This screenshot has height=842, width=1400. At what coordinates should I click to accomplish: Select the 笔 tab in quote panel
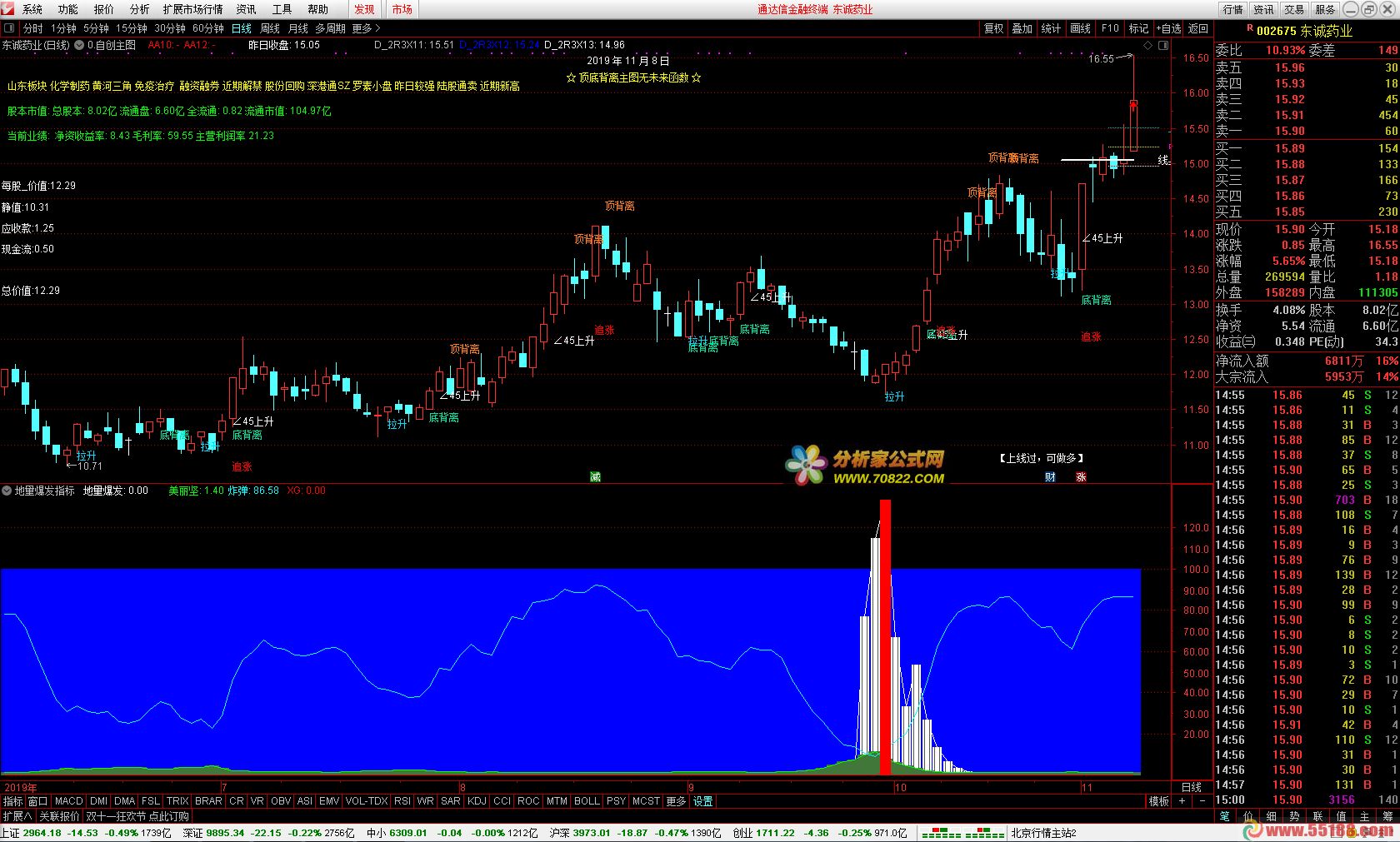point(1224,816)
